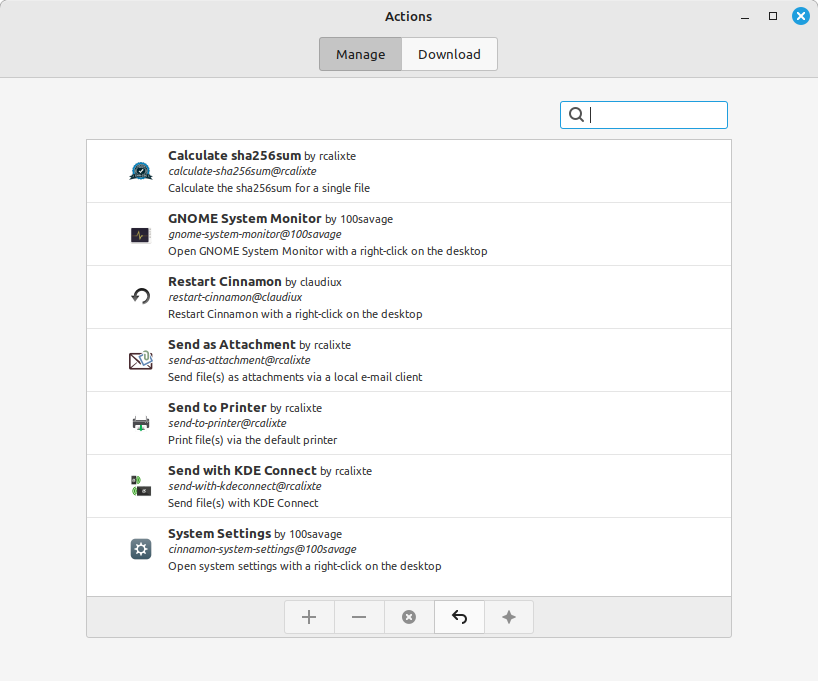Click inside the search input field
Screen dimensions: 818x681
pos(650,115)
